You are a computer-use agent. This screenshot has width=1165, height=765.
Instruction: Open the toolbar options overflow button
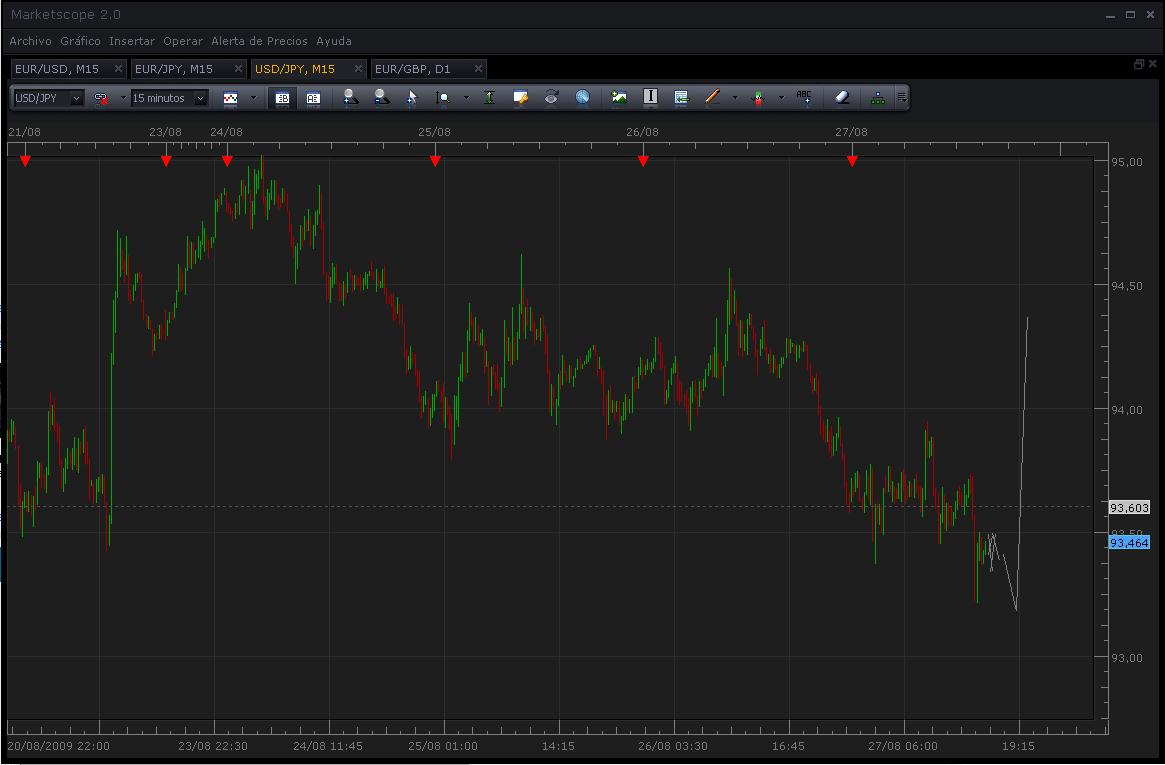(x=901, y=97)
